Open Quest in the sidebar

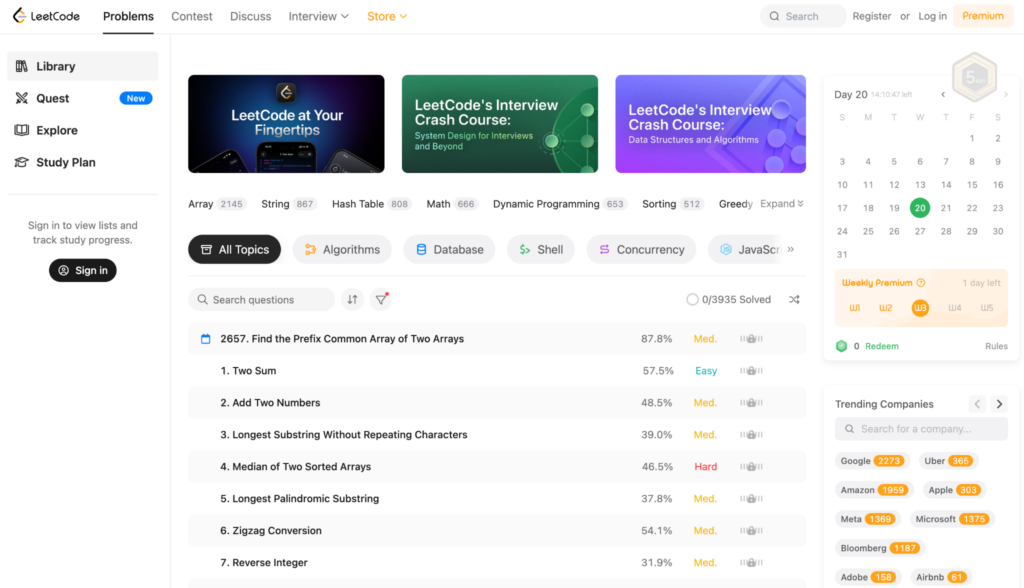82,98
